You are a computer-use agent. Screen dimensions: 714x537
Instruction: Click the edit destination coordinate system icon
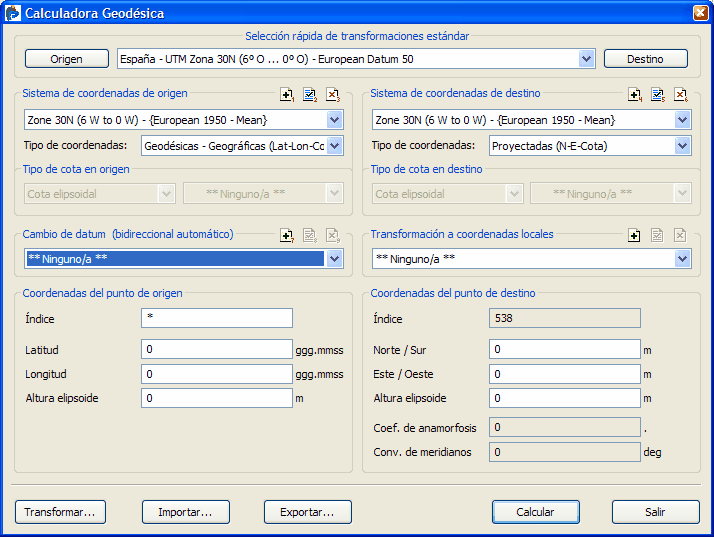click(x=658, y=95)
